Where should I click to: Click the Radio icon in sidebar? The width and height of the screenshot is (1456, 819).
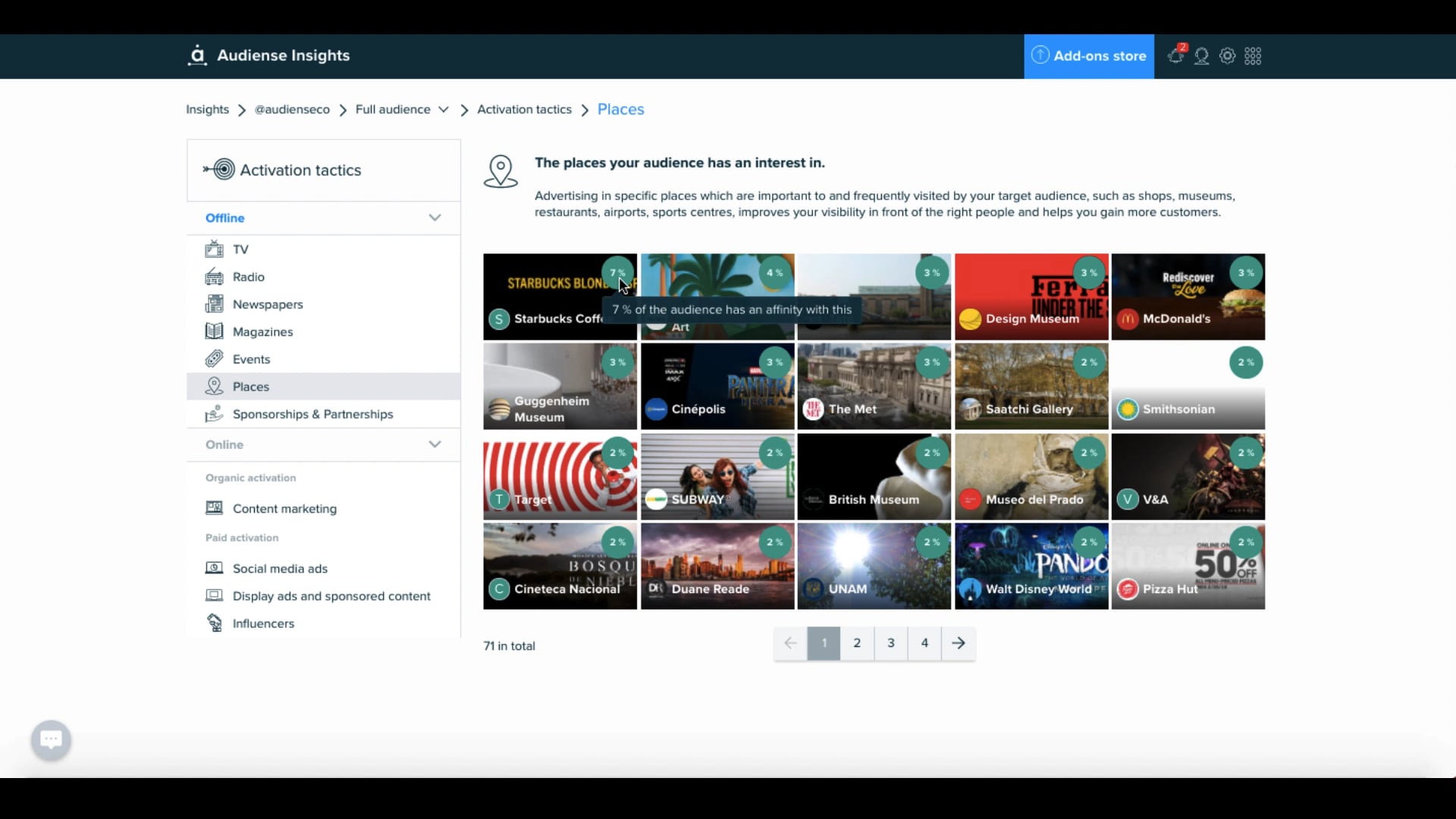[215, 277]
